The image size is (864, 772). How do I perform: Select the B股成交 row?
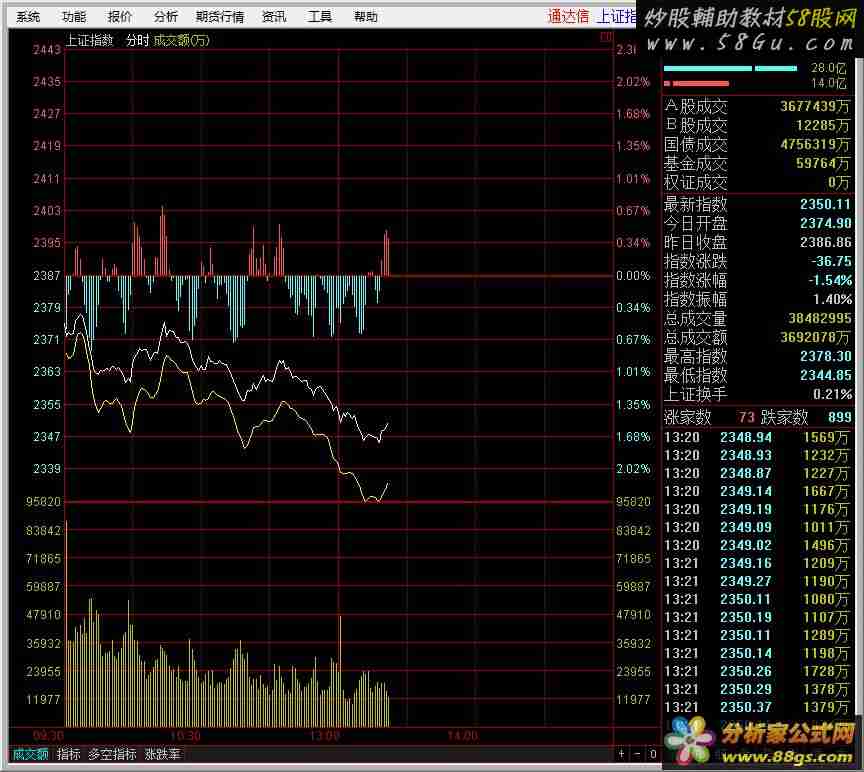click(757, 126)
